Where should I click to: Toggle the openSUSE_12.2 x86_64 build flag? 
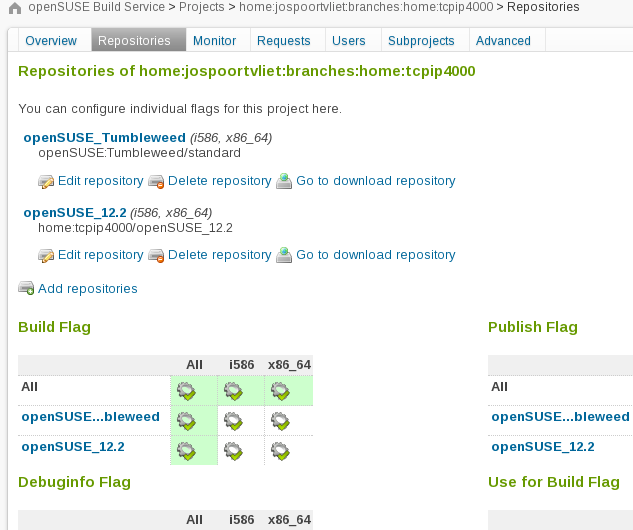(280, 451)
